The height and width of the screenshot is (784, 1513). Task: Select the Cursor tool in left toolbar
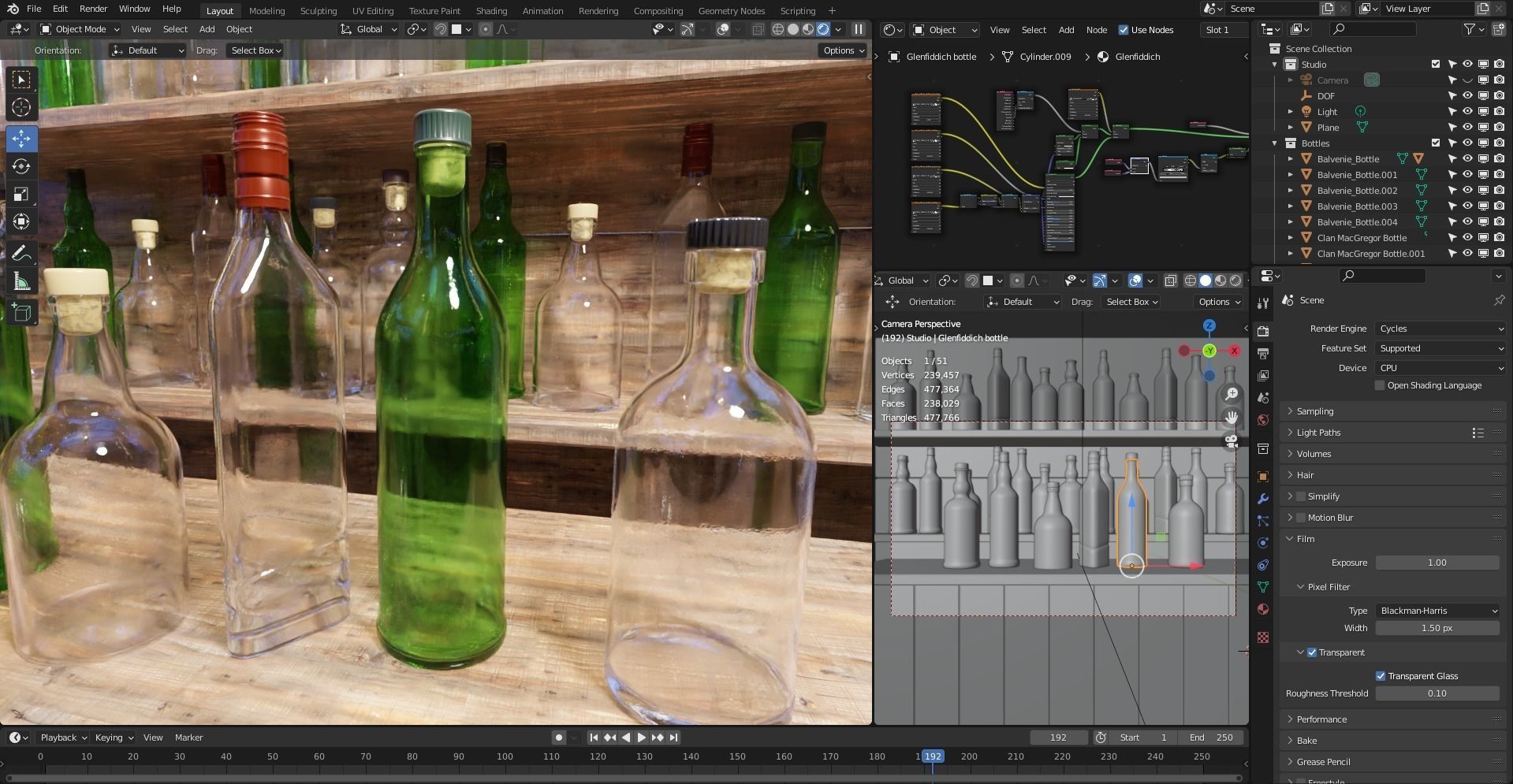pos(21,107)
